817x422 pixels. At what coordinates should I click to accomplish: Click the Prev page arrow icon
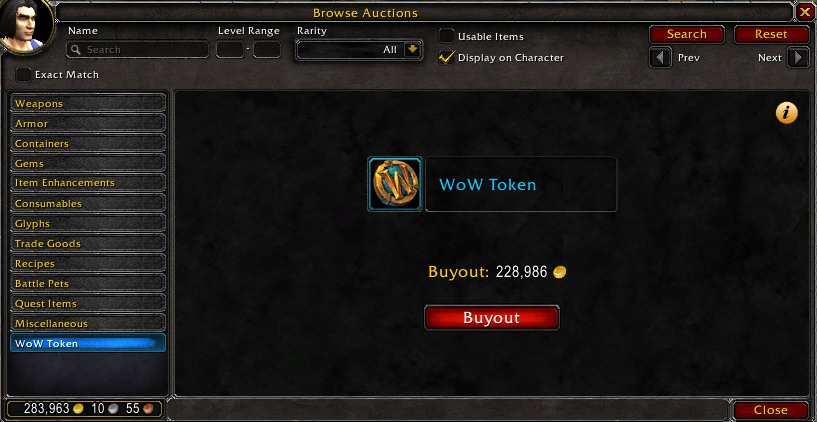tap(660, 57)
